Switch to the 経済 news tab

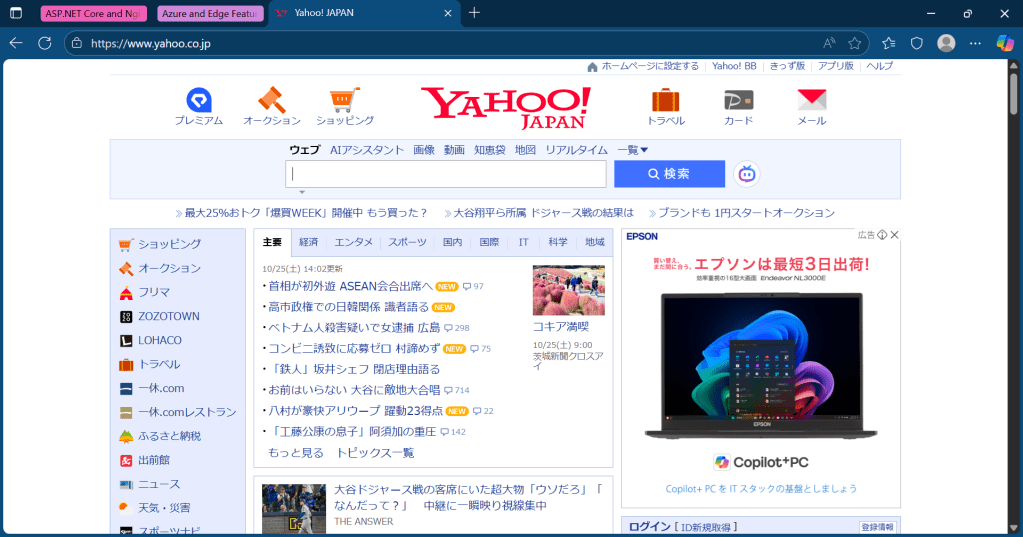(309, 242)
